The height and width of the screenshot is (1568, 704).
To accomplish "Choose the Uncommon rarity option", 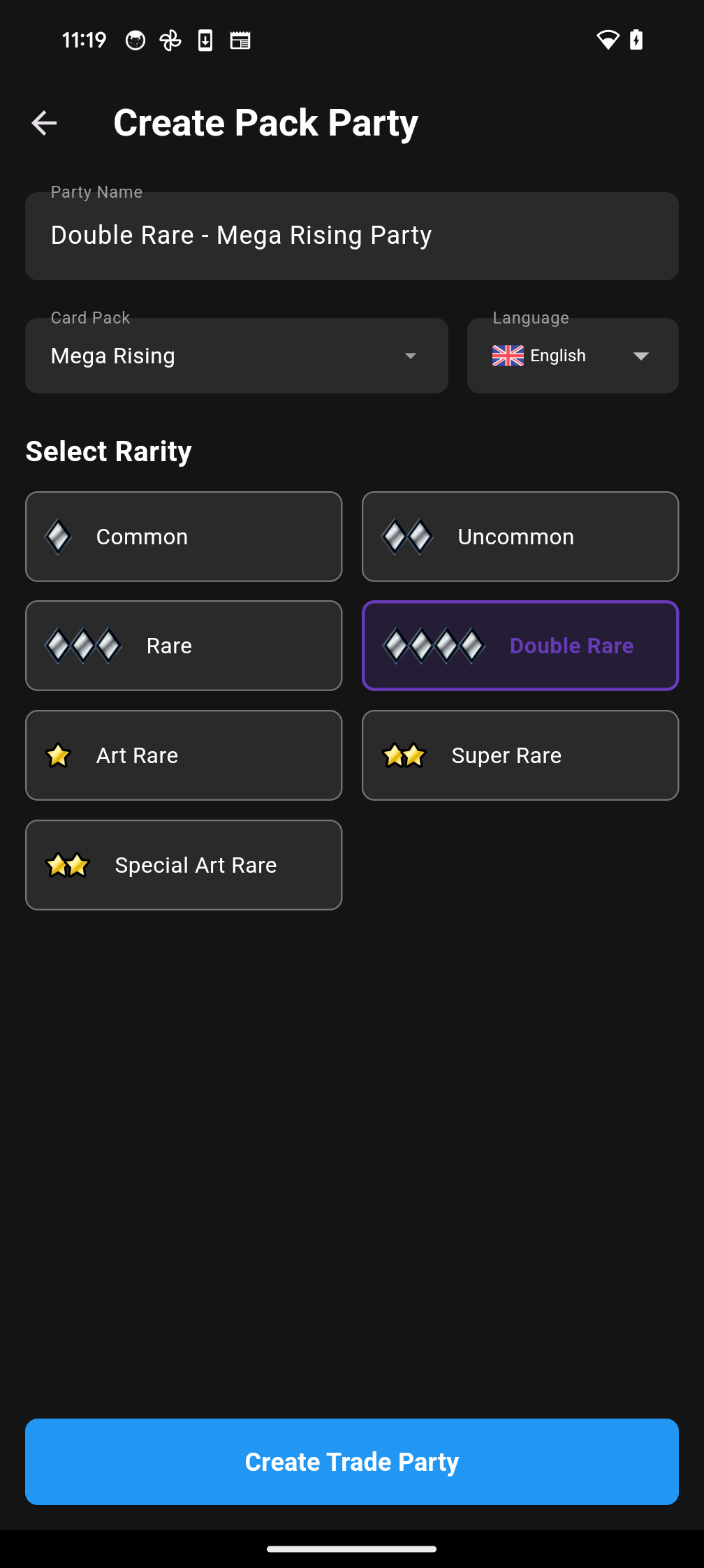I will pyautogui.click(x=520, y=537).
